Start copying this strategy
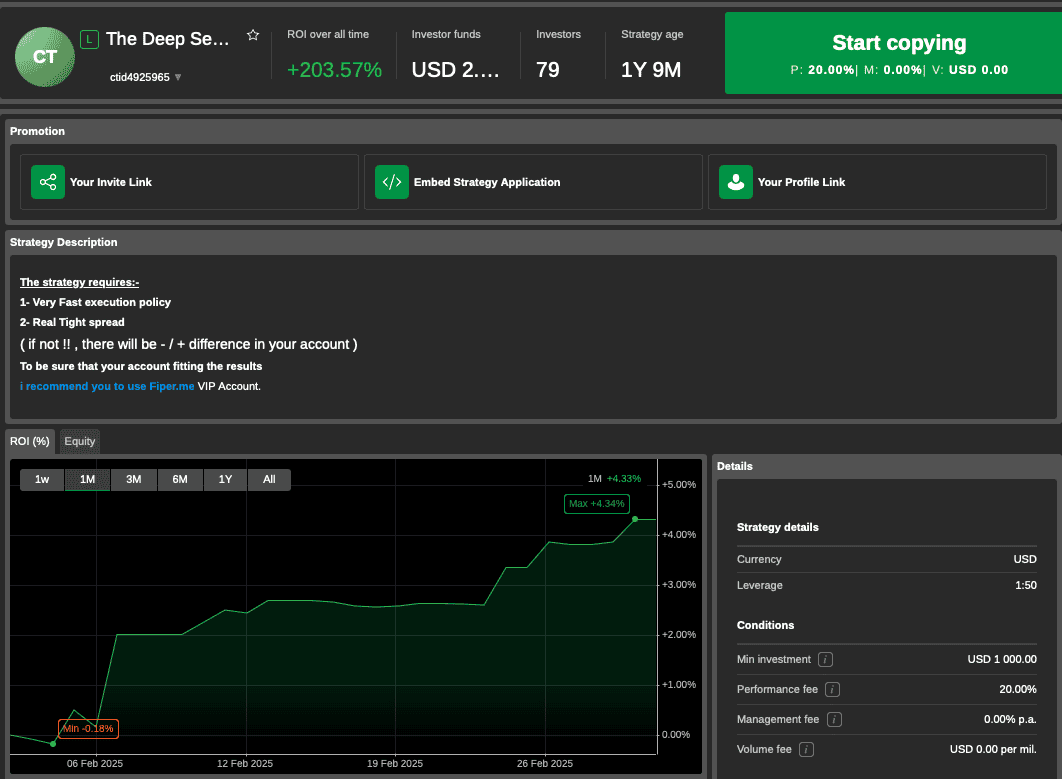1062x779 pixels. (x=893, y=53)
